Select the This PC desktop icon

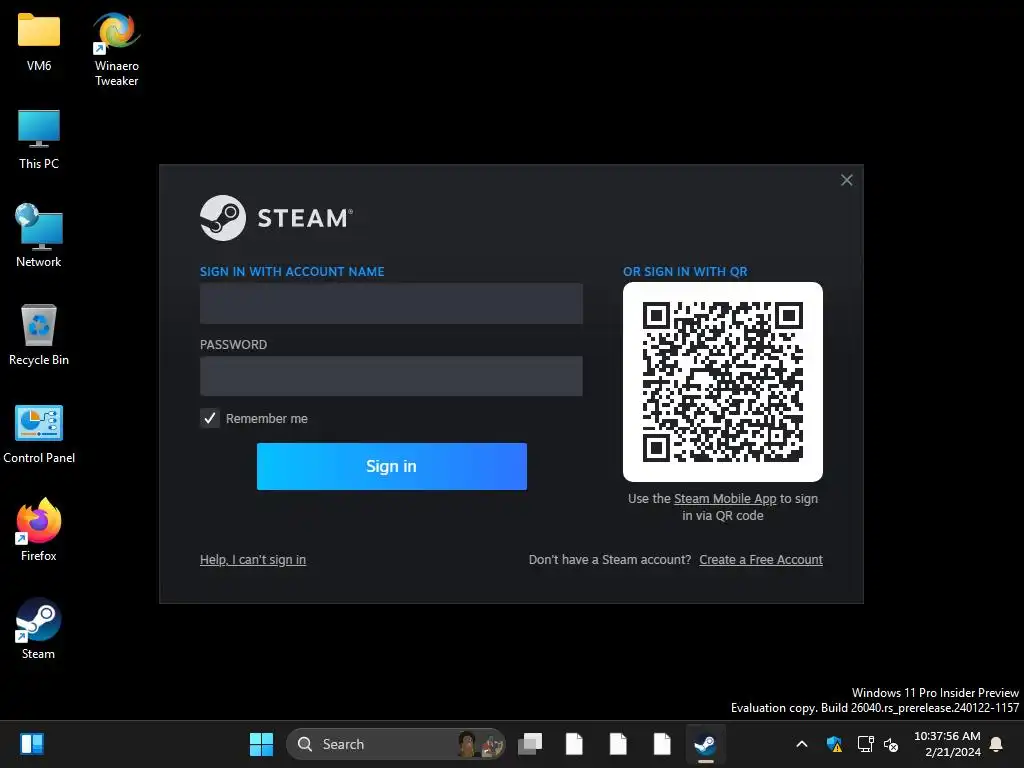[x=39, y=140]
